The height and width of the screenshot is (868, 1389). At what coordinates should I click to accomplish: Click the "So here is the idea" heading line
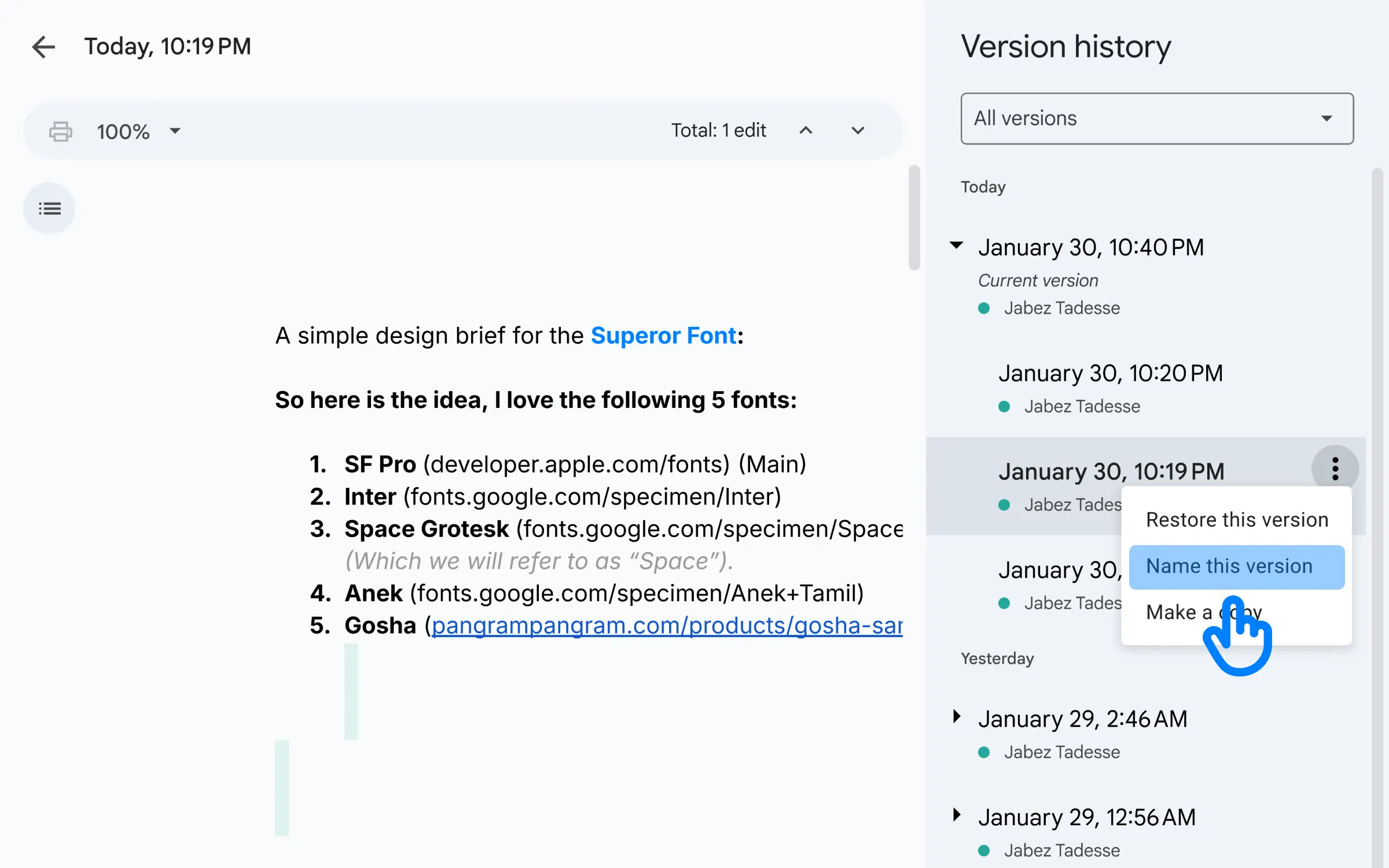tap(536, 400)
